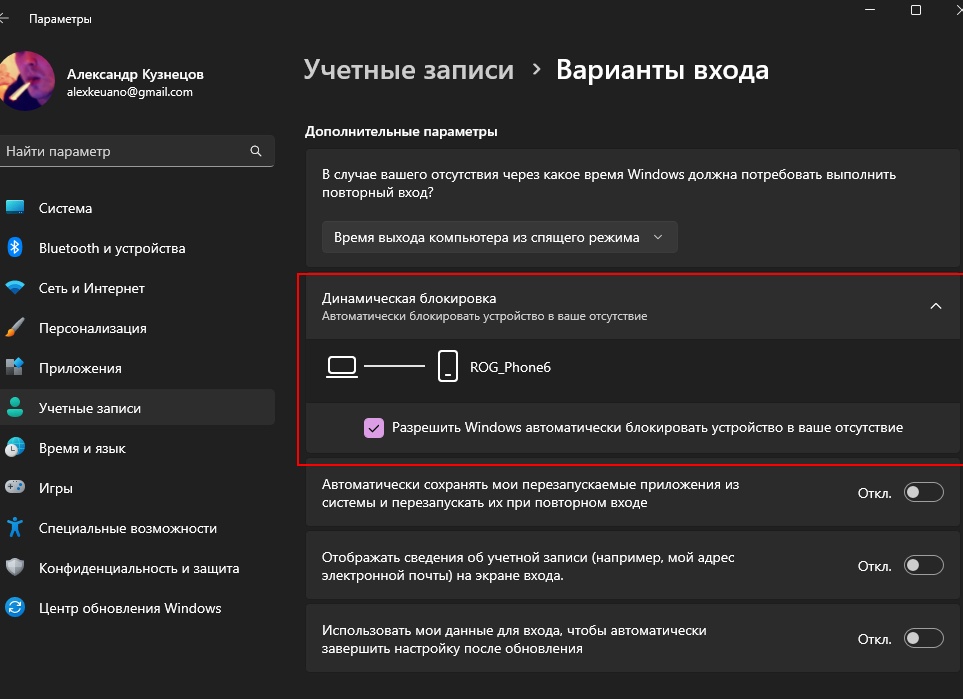Click the back arrow in title bar
This screenshot has width=963, height=699.
tap(4, 18)
